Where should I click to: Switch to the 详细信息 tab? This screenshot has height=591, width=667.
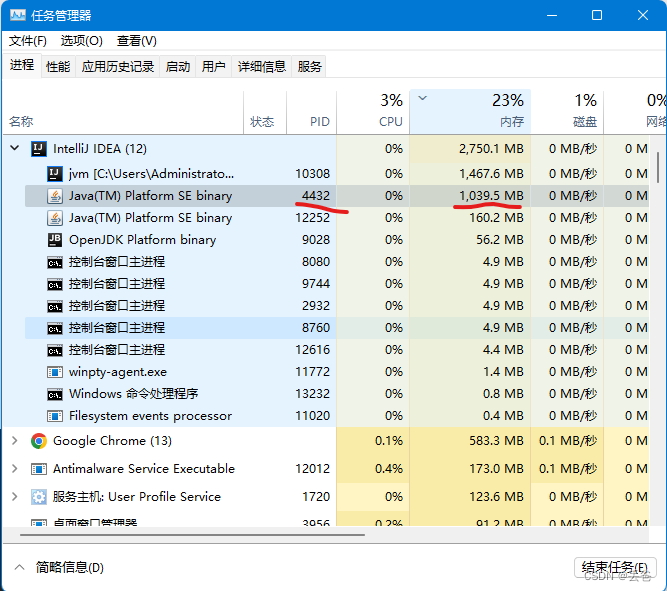262,67
